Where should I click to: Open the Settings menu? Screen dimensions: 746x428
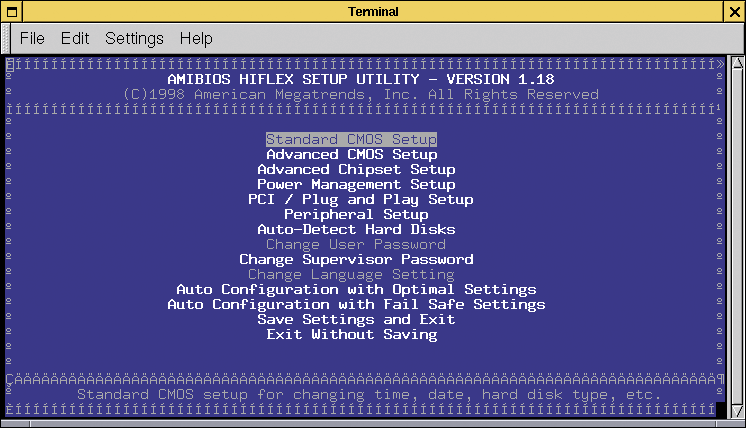[x=134, y=39]
